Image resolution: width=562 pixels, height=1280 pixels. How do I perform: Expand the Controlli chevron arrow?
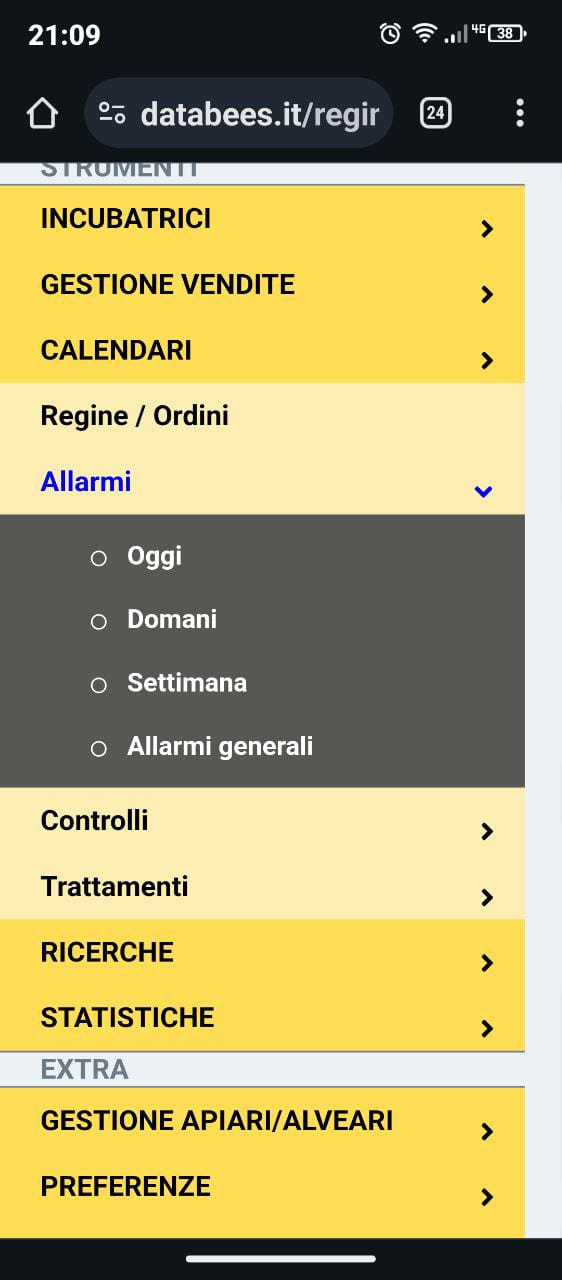point(487,831)
